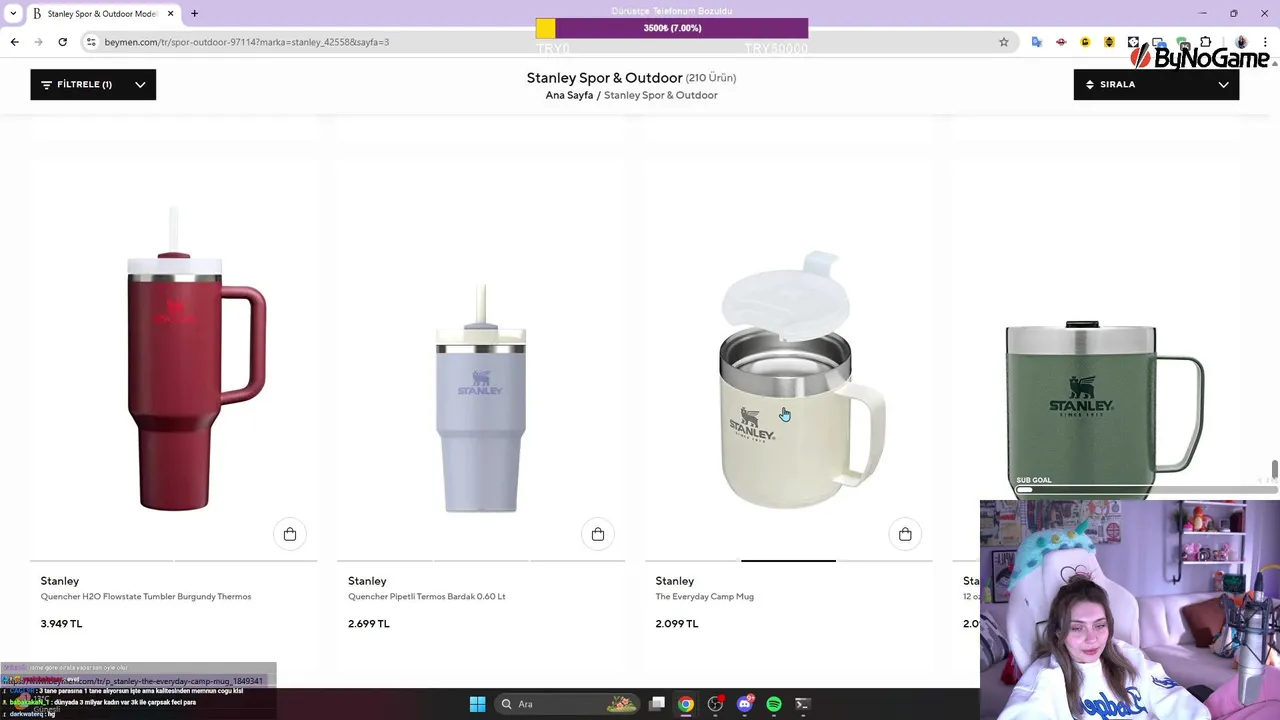Click the page vertical scrollbar thumb
The image size is (1280, 720).
tap(1274, 470)
